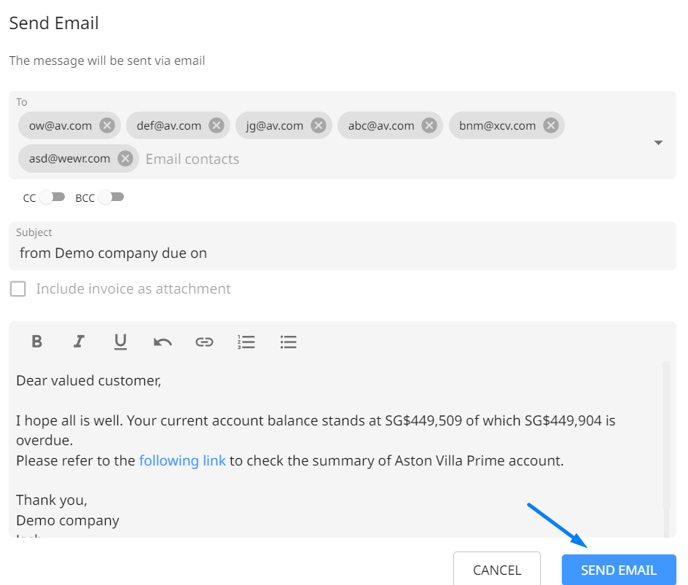The image size is (688, 585).
Task: Turn on the BCC toggle
Action: [x=111, y=197]
